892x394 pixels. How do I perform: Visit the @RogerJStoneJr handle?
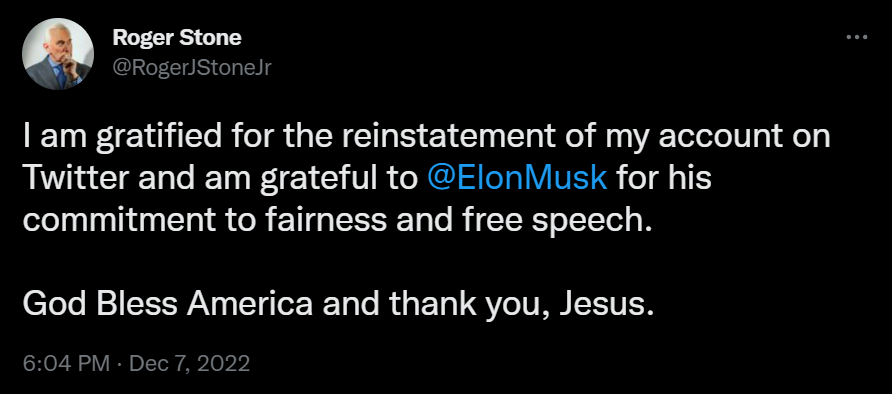pyautogui.click(x=192, y=68)
